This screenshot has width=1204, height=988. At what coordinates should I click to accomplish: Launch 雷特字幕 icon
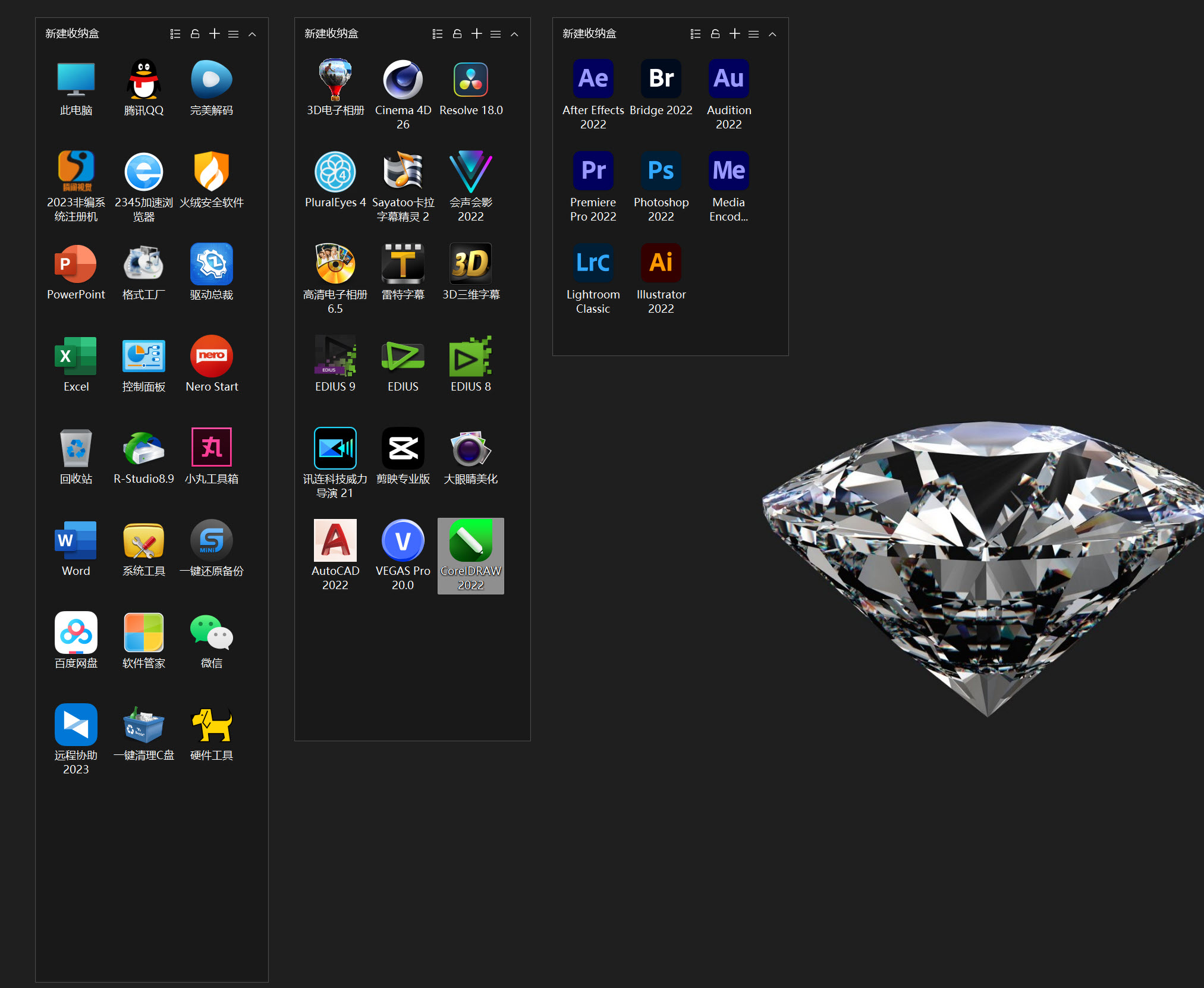pos(403,264)
